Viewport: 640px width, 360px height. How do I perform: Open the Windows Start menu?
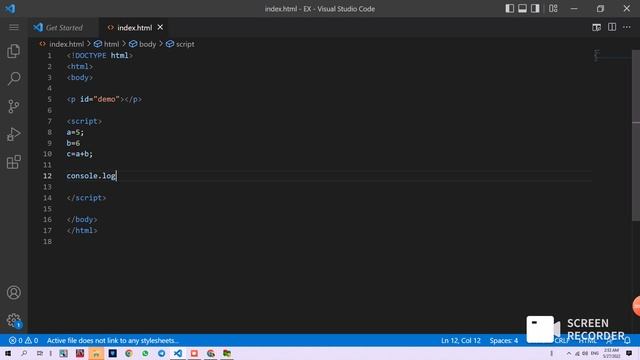coord(8,353)
